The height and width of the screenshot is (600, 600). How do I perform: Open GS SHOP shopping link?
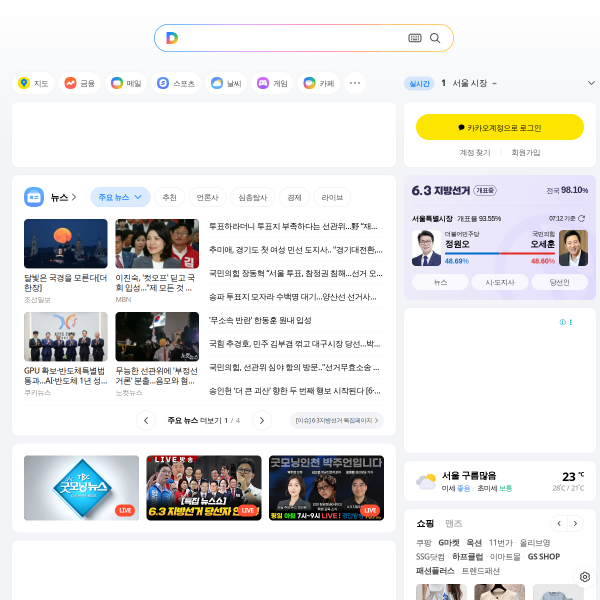544,556
